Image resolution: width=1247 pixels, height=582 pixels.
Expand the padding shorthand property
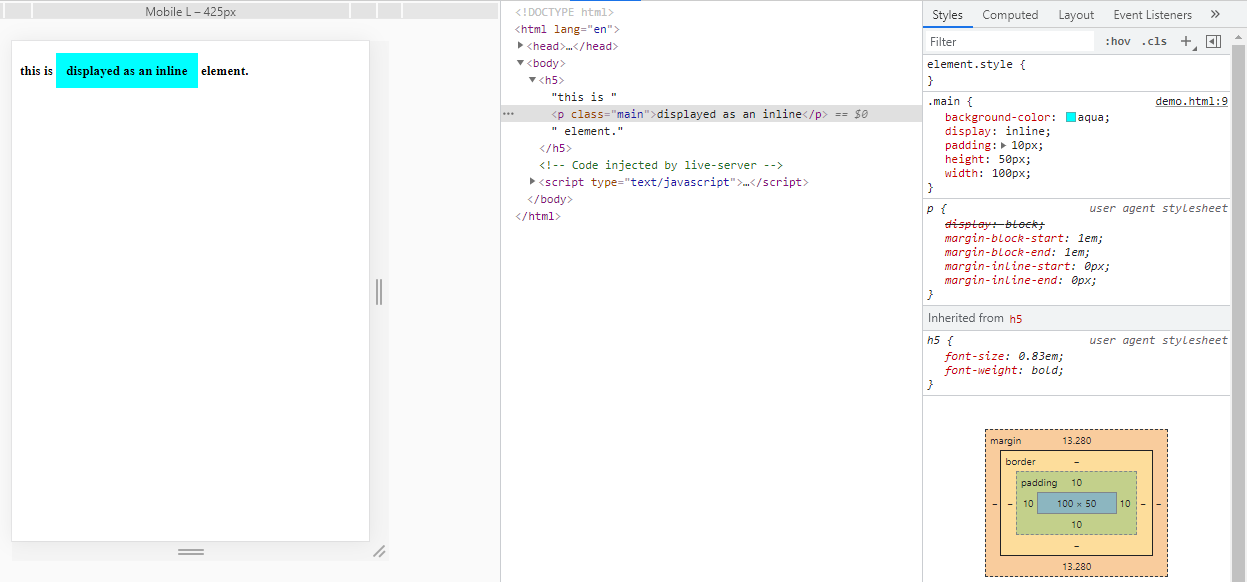pyautogui.click(x=1004, y=146)
